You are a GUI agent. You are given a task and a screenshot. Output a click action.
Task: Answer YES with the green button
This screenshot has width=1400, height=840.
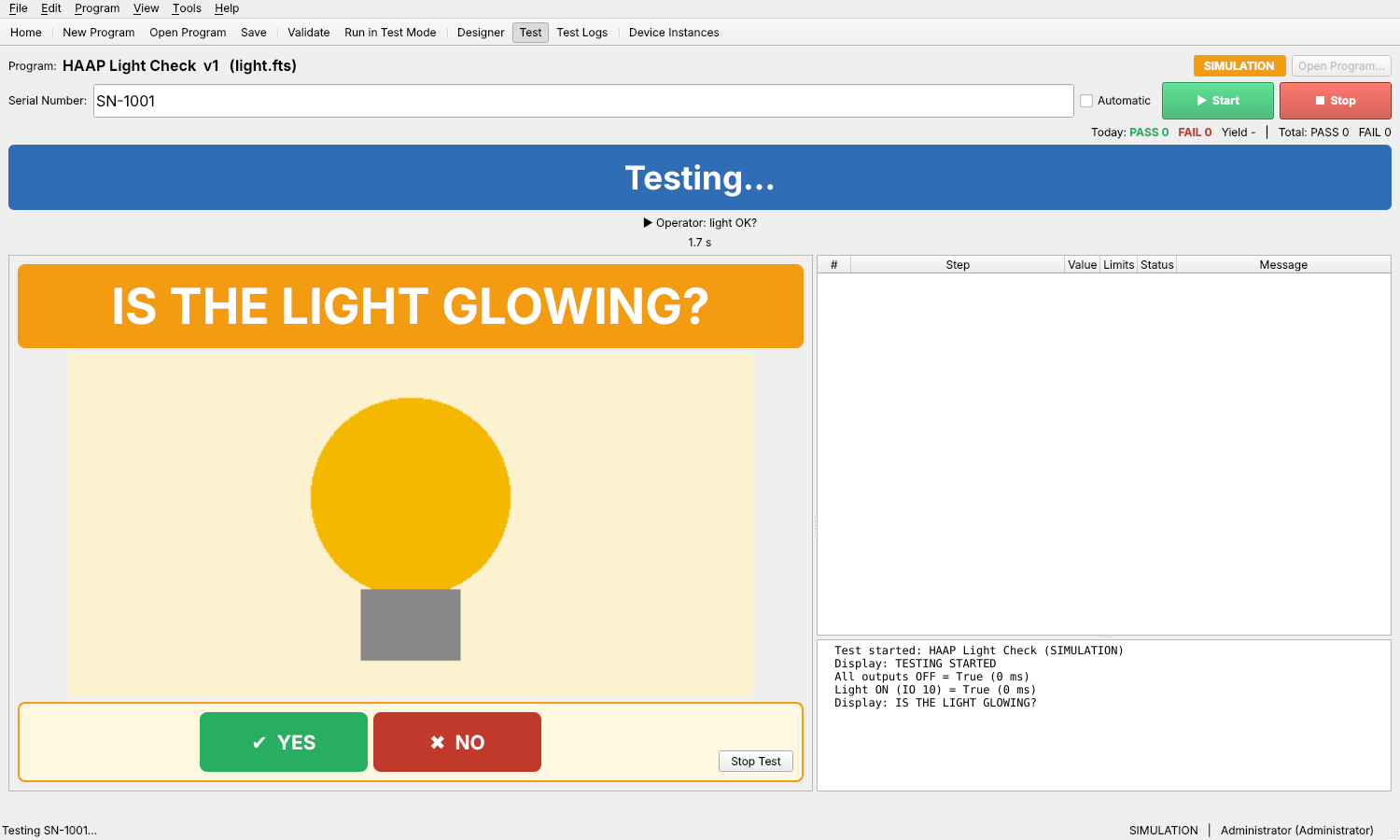click(284, 742)
